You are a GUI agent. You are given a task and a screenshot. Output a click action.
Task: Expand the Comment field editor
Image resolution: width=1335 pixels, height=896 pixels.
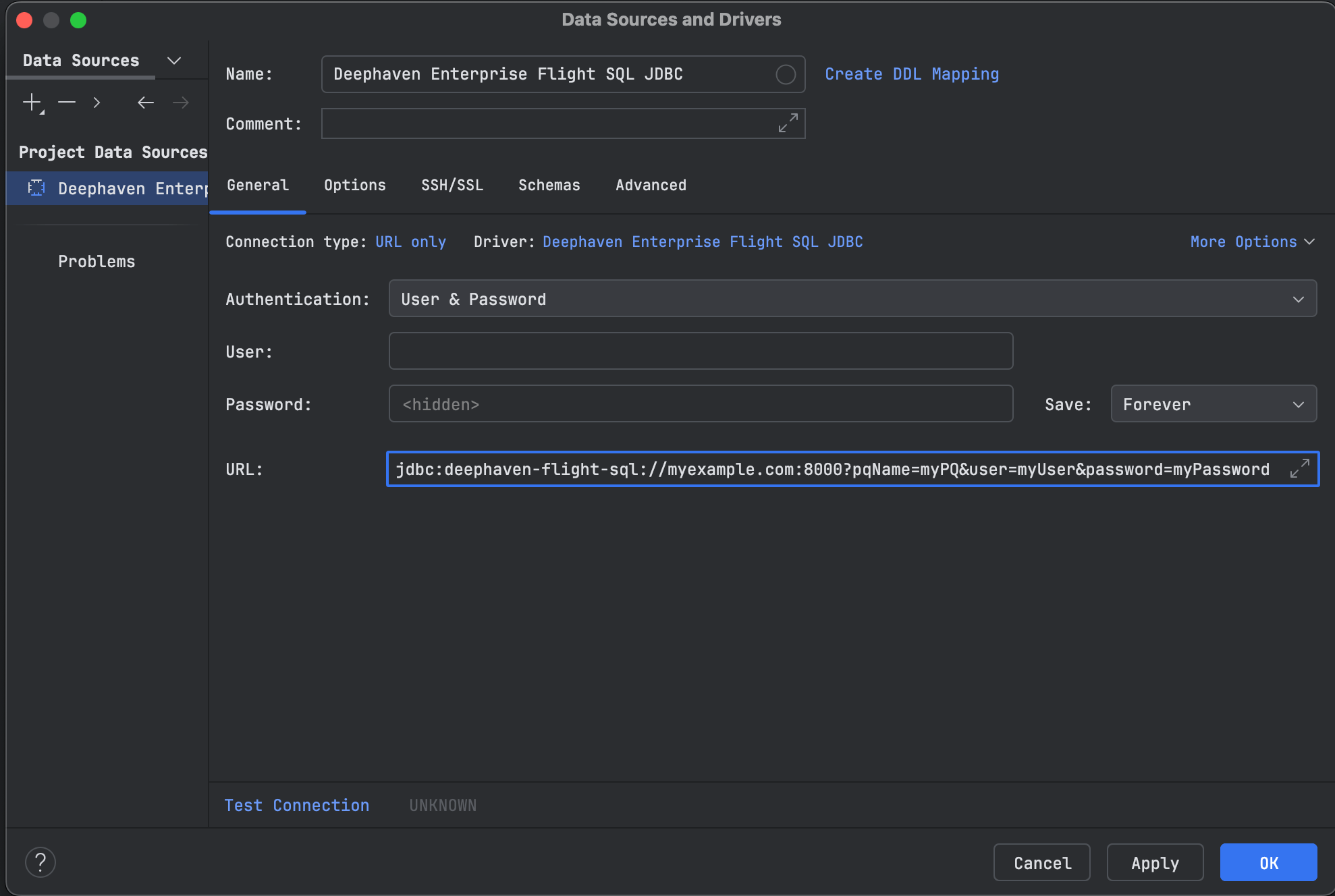pos(788,123)
